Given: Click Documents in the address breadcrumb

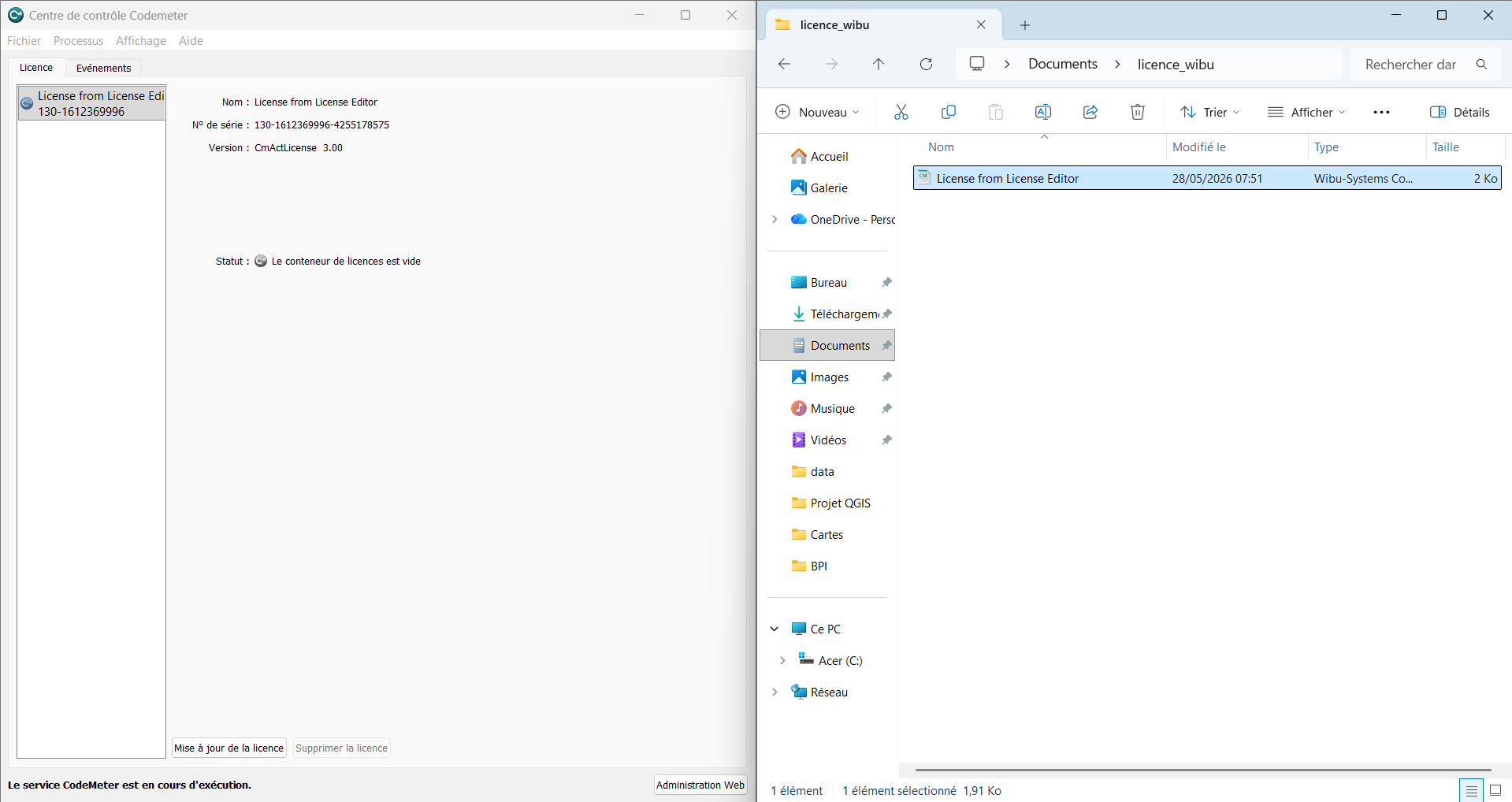Looking at the screenshot, I should [x=1062, y=64].
